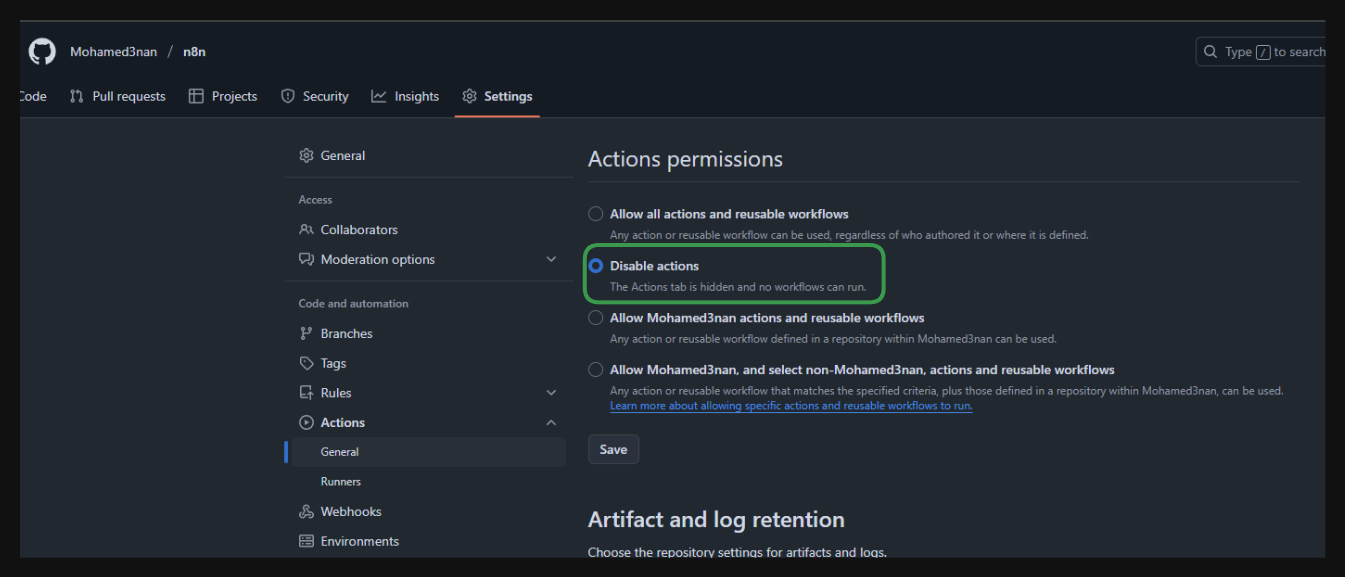Image resolution: width=1345 pixels, height=577 pixels.
Task: Collapse the Actions section chevron
Action: (x=551, y=423)
